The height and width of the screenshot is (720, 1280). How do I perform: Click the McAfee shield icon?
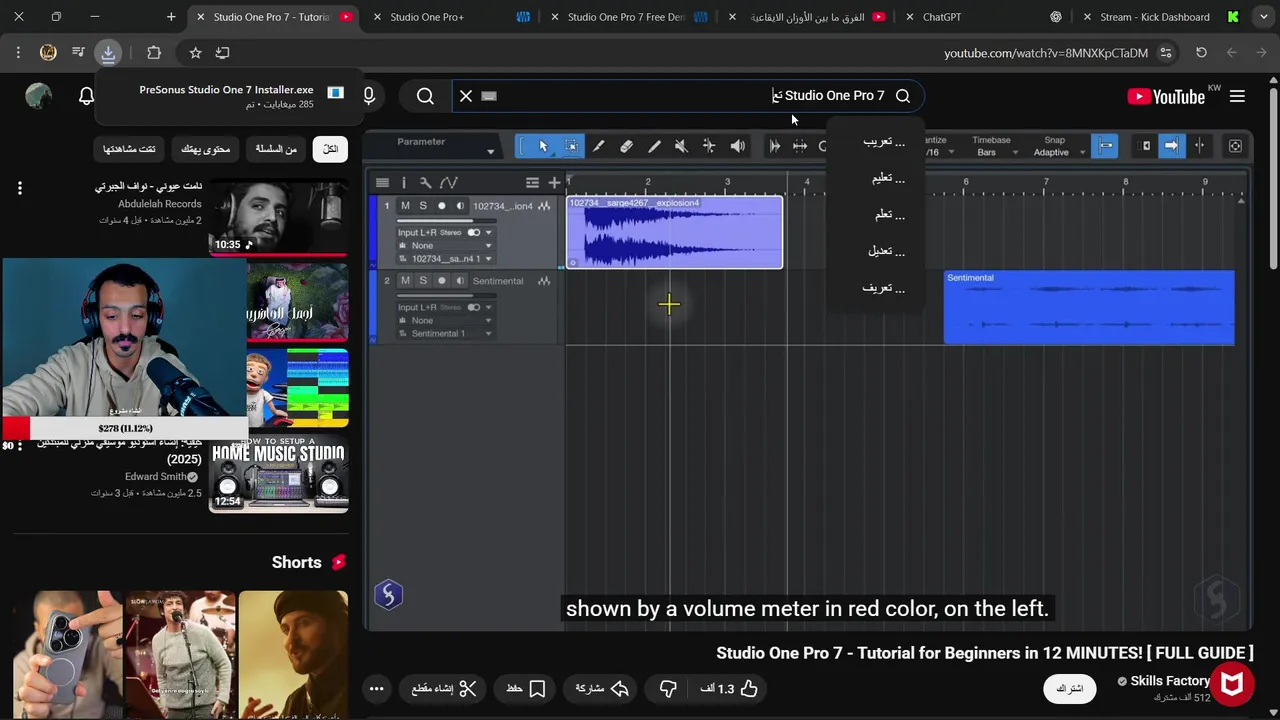click(x=1231, y=684)
